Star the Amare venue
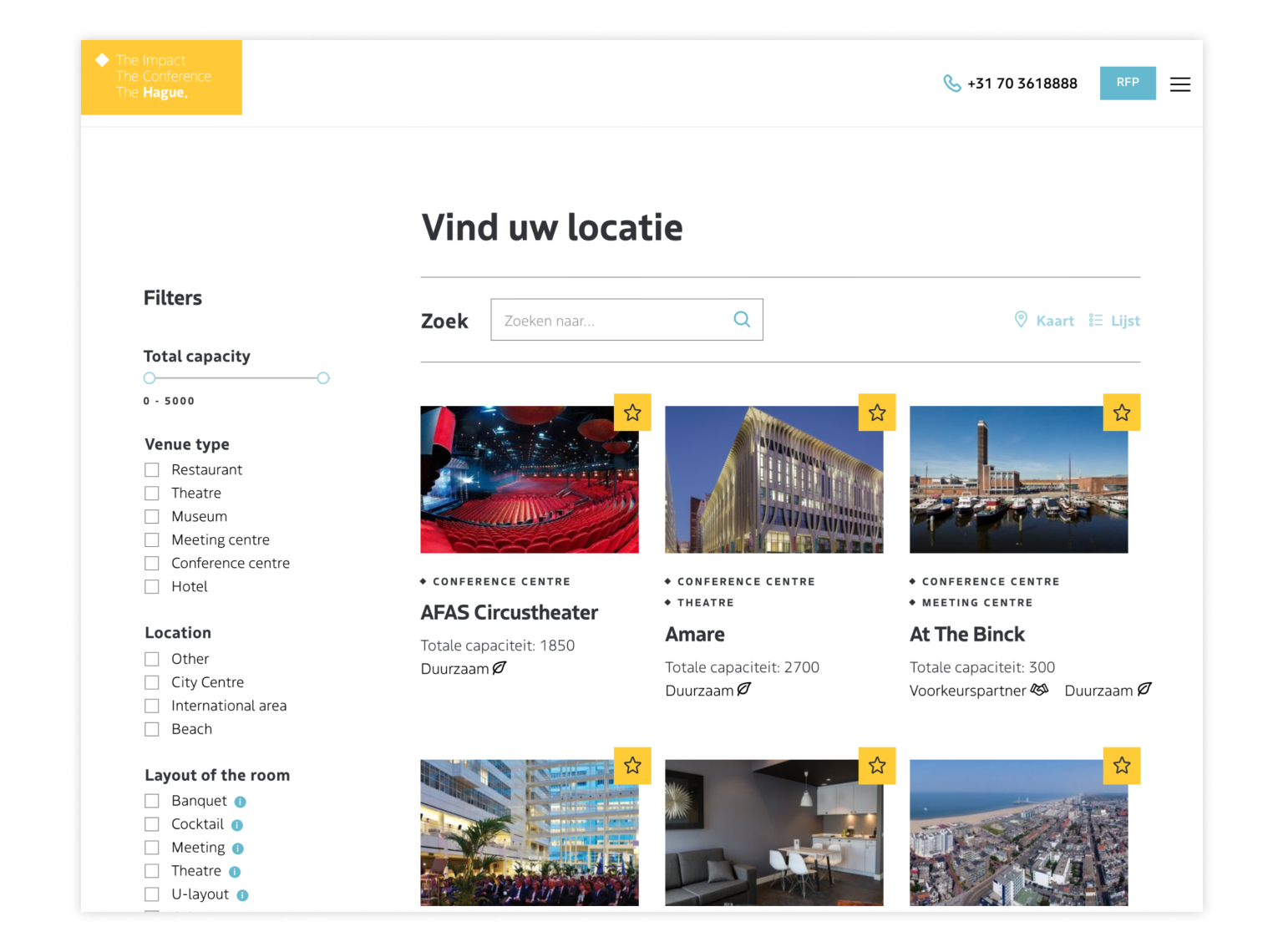The width and height of the screenshot is (1283, 952). 877,412
